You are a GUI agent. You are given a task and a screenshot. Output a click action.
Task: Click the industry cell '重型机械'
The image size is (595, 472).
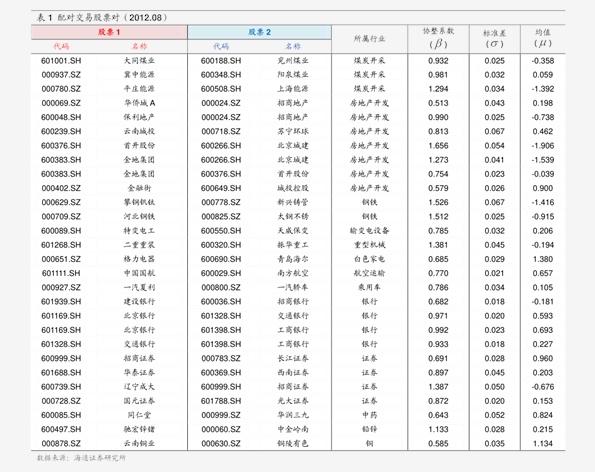coord(369,245)
